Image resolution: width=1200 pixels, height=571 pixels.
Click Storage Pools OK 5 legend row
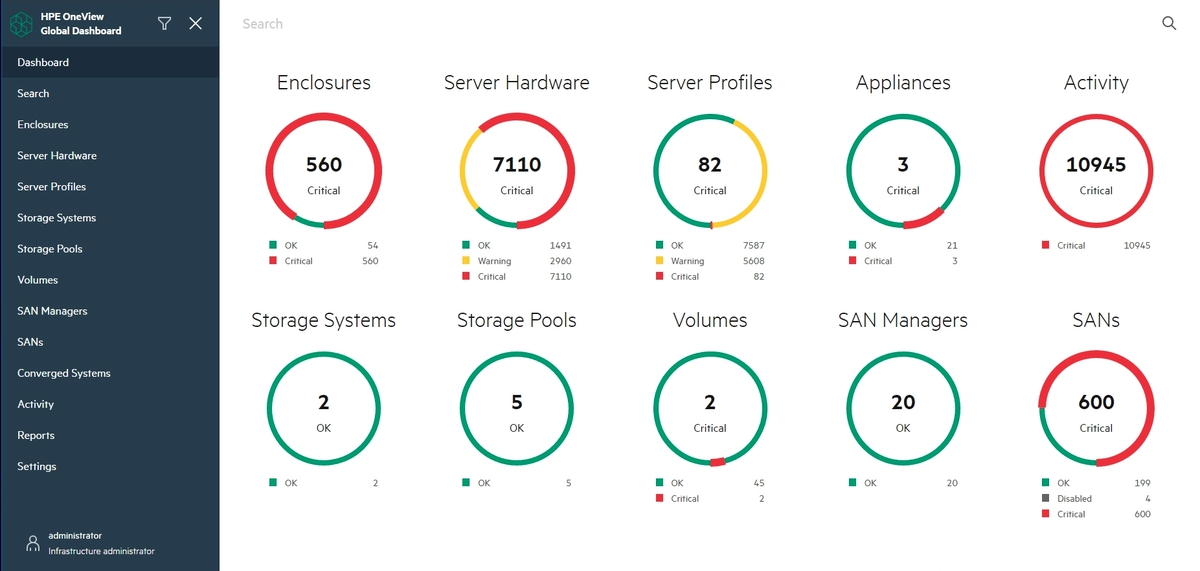click(x=517, y=483)
